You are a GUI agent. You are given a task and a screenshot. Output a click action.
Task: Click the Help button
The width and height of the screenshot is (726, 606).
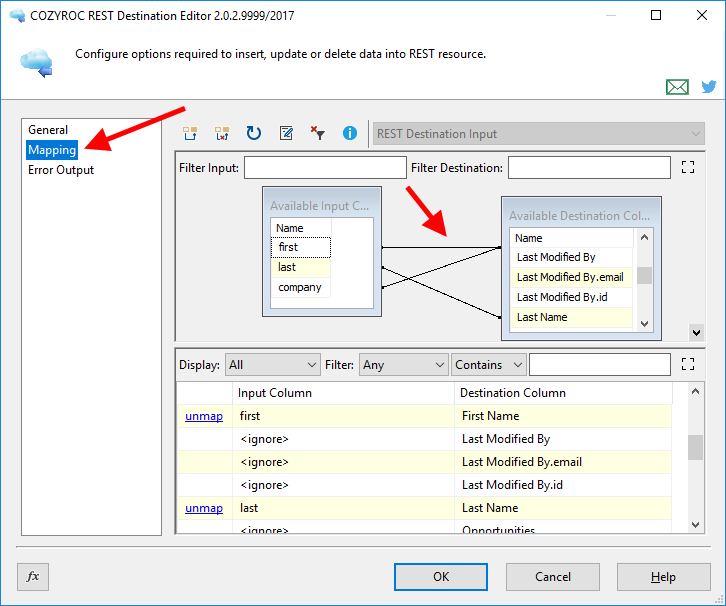[x=663, y=576]
